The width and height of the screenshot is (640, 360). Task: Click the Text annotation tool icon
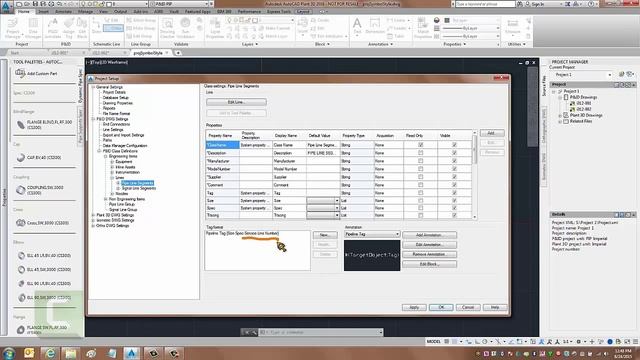coord(357,27)
